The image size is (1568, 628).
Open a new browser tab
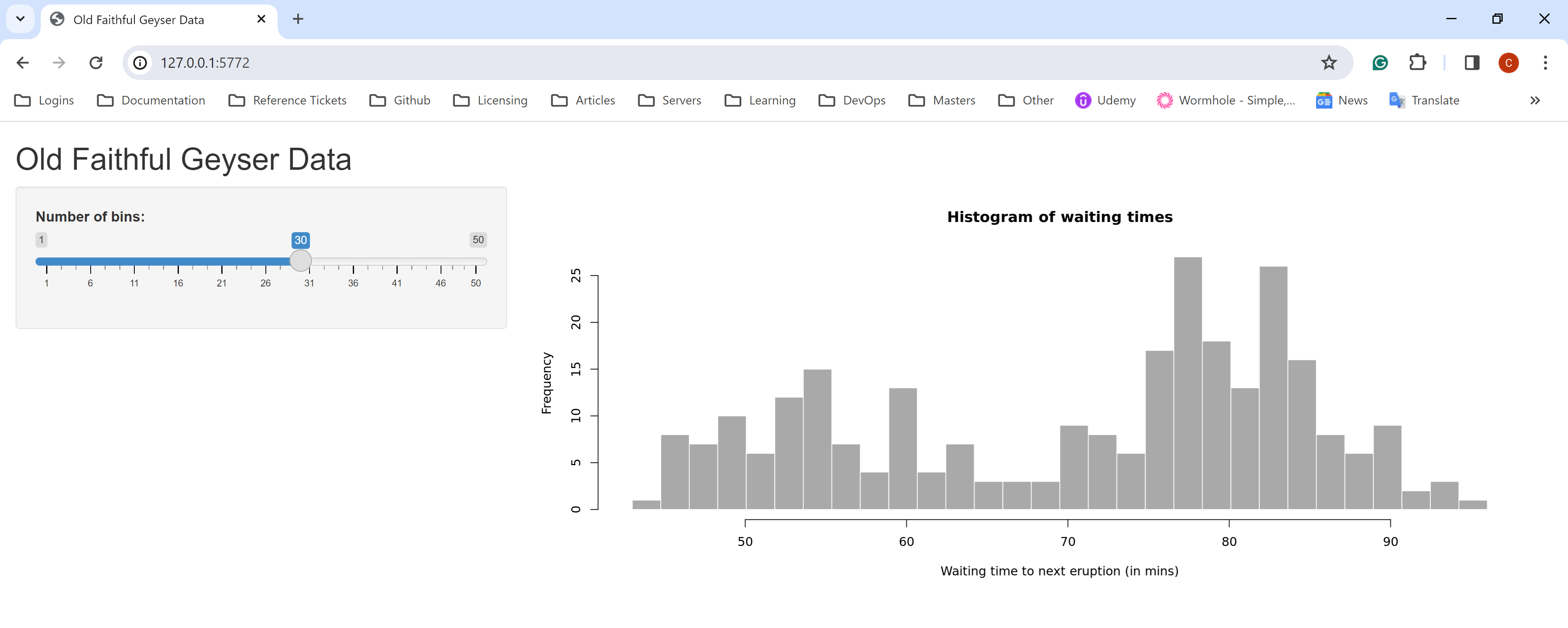[x=298, y=19]
